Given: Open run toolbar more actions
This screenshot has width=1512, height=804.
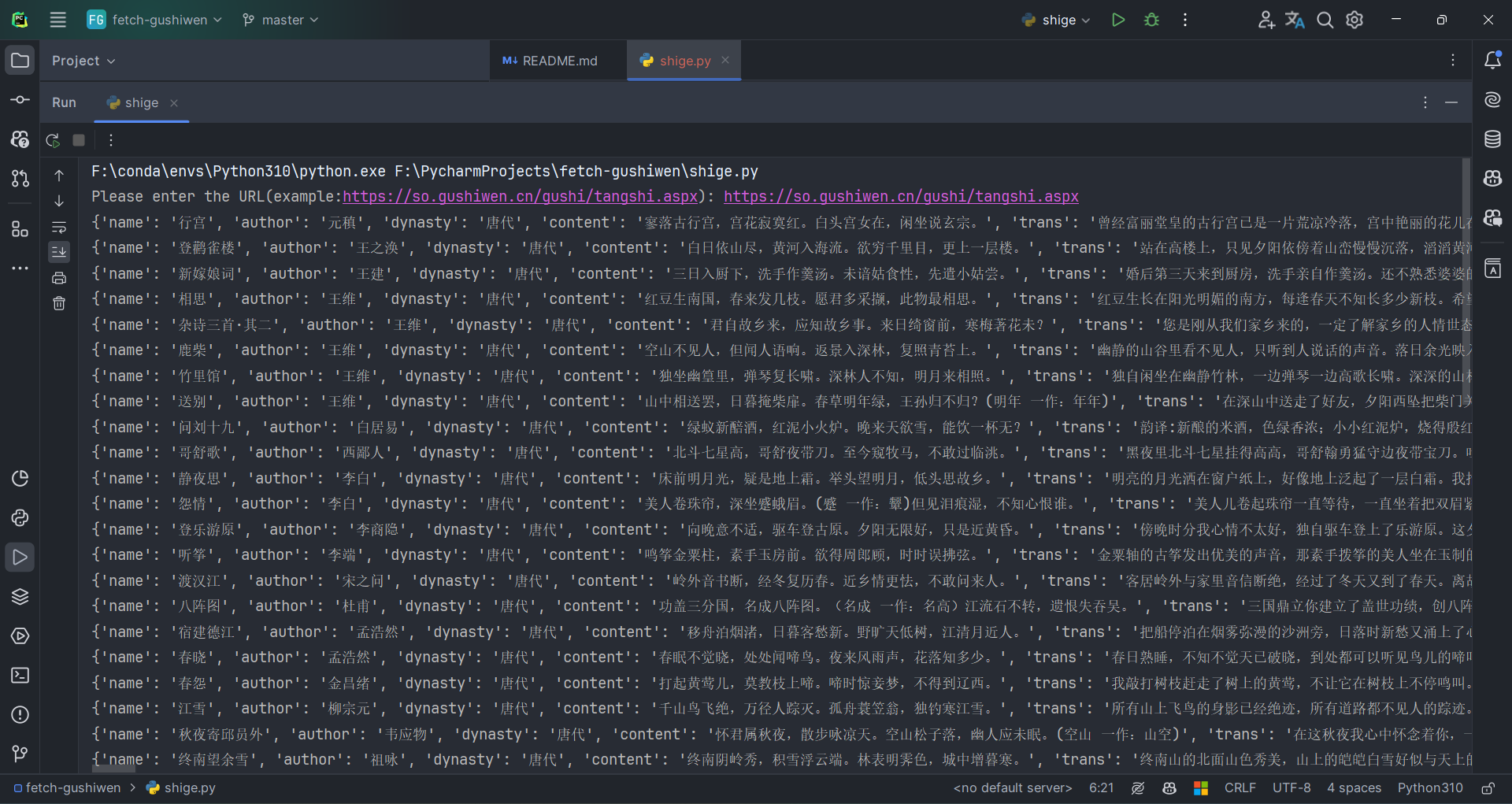Looking at the screenshot, I should pyautogui.click(x=110, y=140).
